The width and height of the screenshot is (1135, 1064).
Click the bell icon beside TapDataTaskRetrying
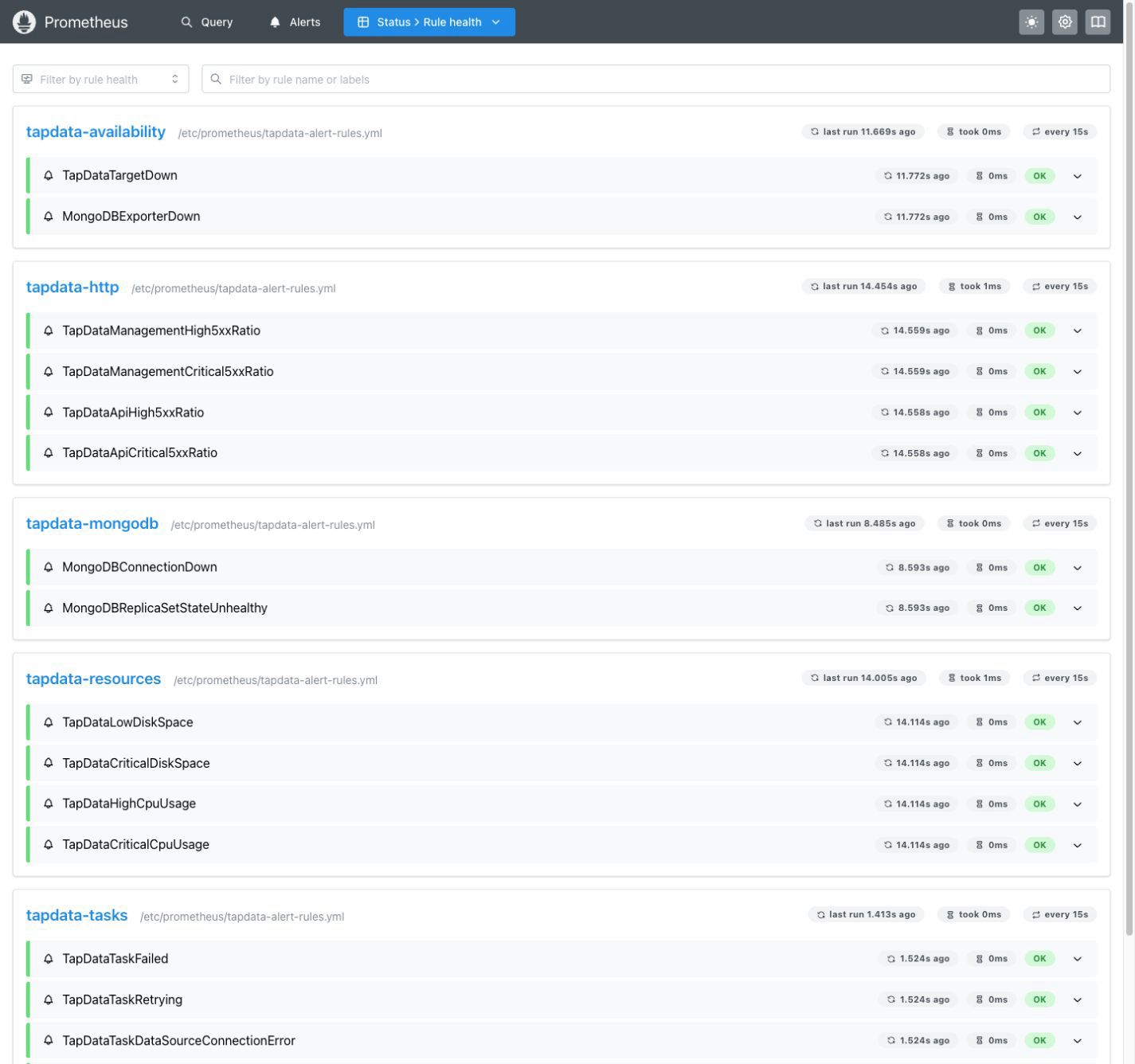(49, 999)
